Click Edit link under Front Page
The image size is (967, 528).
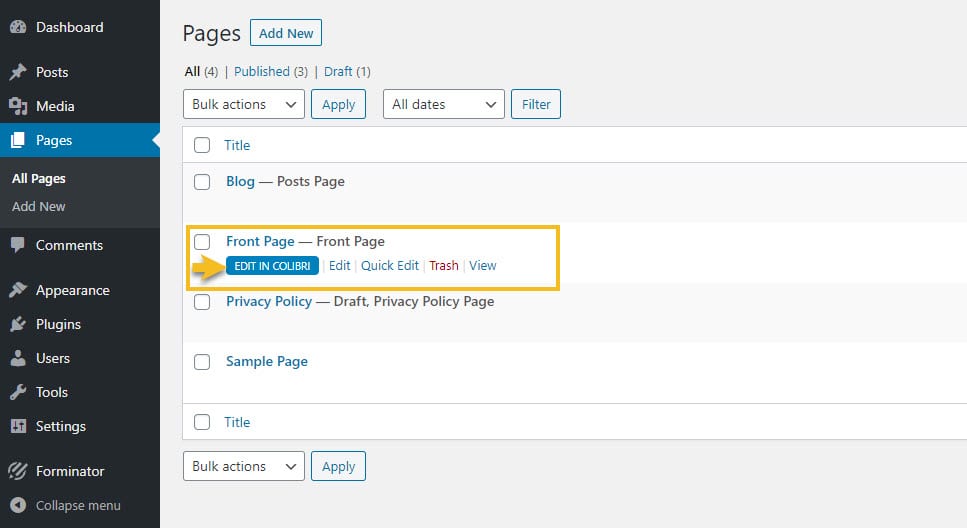tap(339, 265)
